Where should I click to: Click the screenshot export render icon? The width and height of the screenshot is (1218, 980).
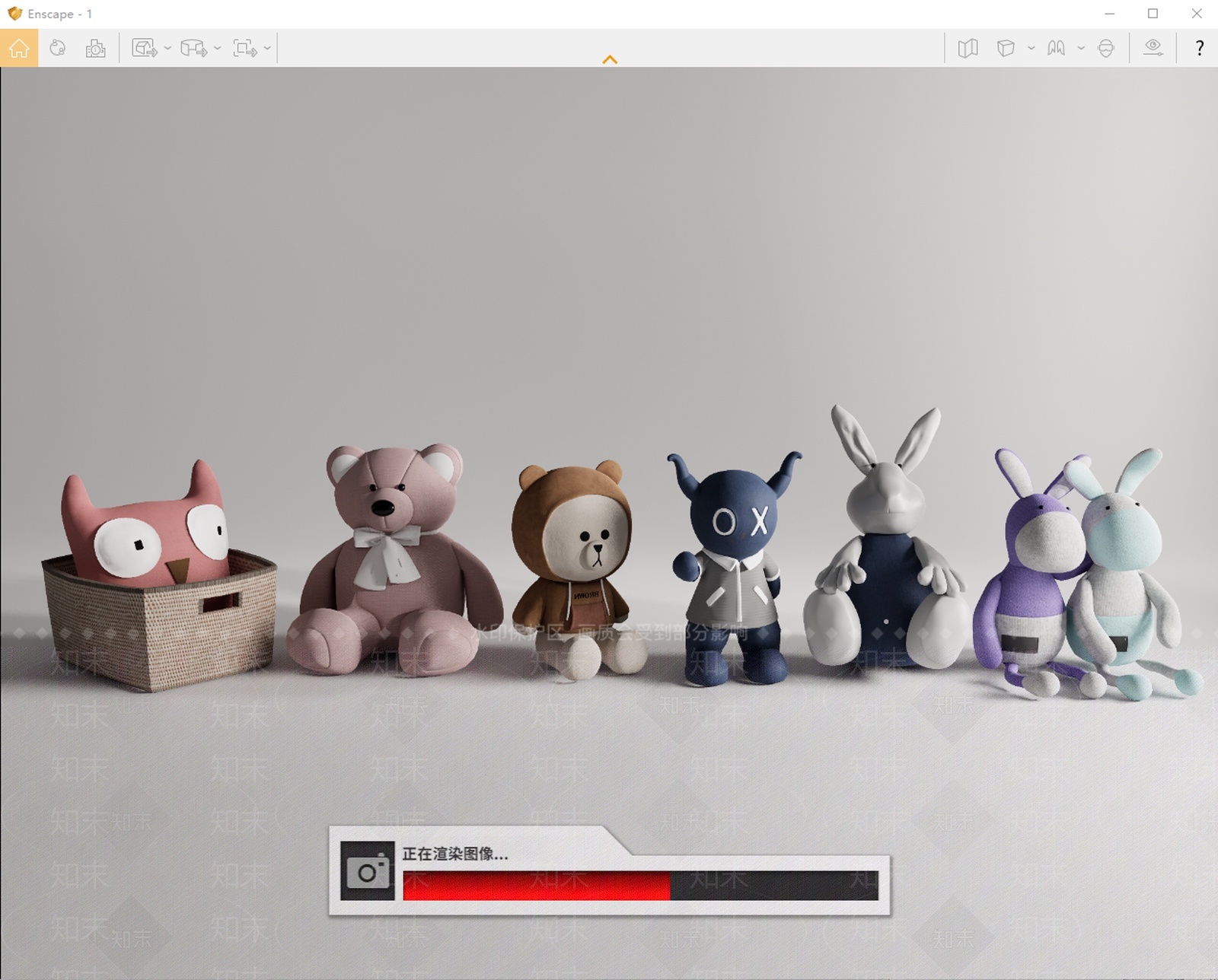pos(145,48)
